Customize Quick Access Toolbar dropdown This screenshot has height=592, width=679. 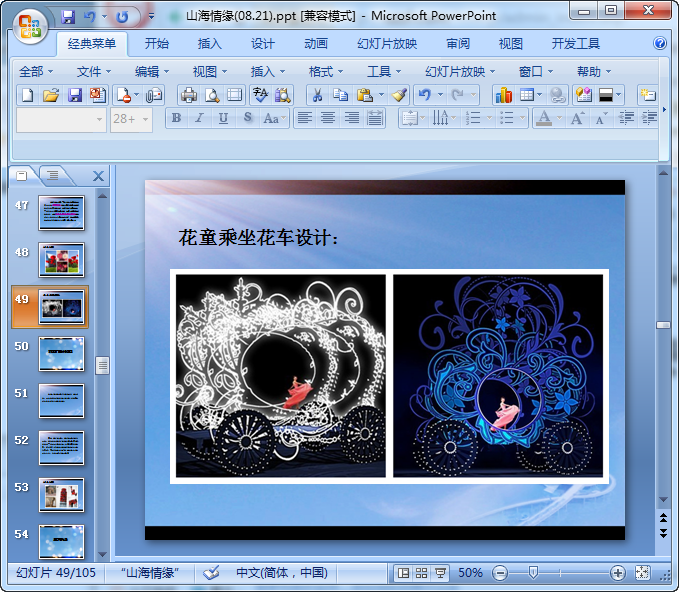151,16
